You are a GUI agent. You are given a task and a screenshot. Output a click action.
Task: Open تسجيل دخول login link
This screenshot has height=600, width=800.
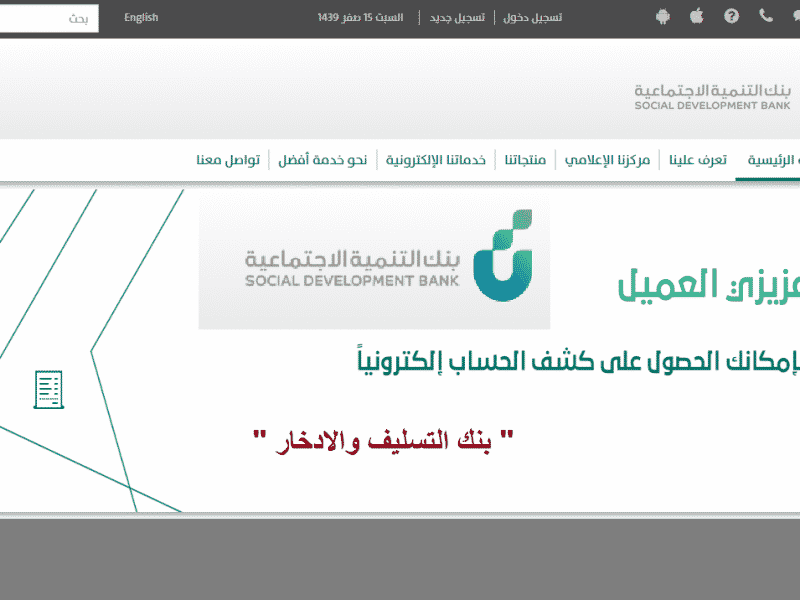coord(532,17)
